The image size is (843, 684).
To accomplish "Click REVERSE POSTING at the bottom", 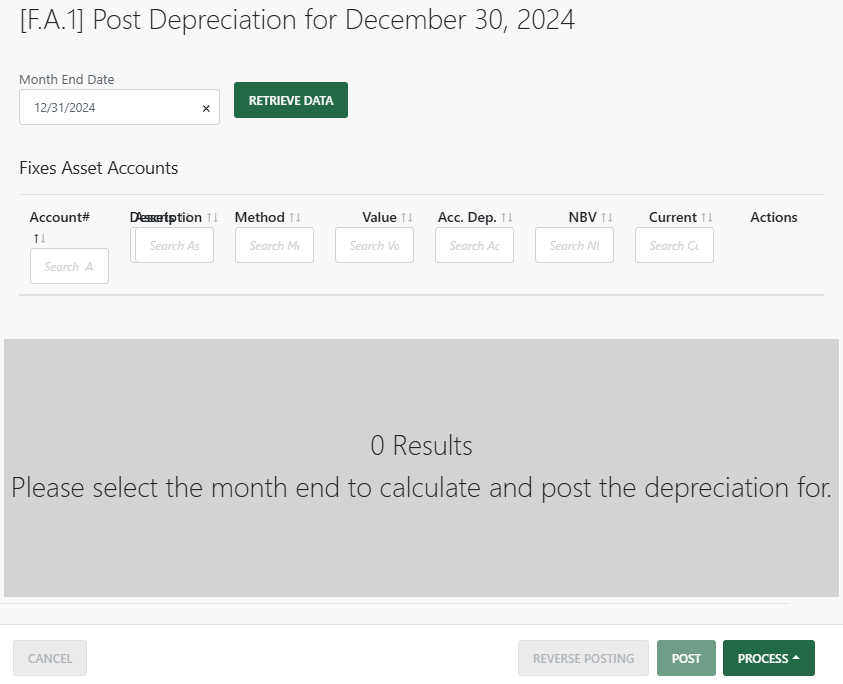I will click(583, 658).
